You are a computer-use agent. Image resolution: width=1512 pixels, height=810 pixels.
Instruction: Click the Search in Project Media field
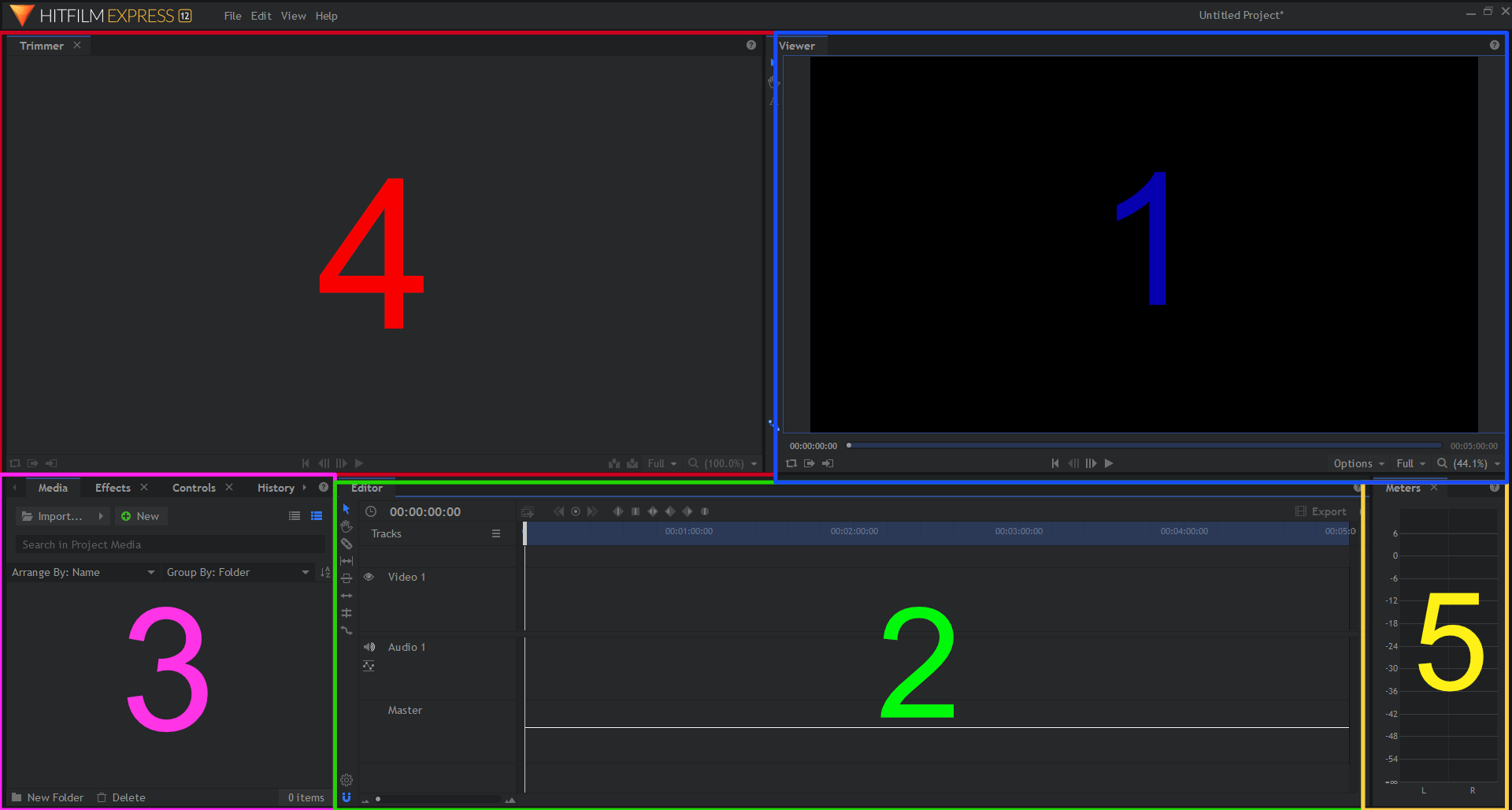[x=169, y=544]
